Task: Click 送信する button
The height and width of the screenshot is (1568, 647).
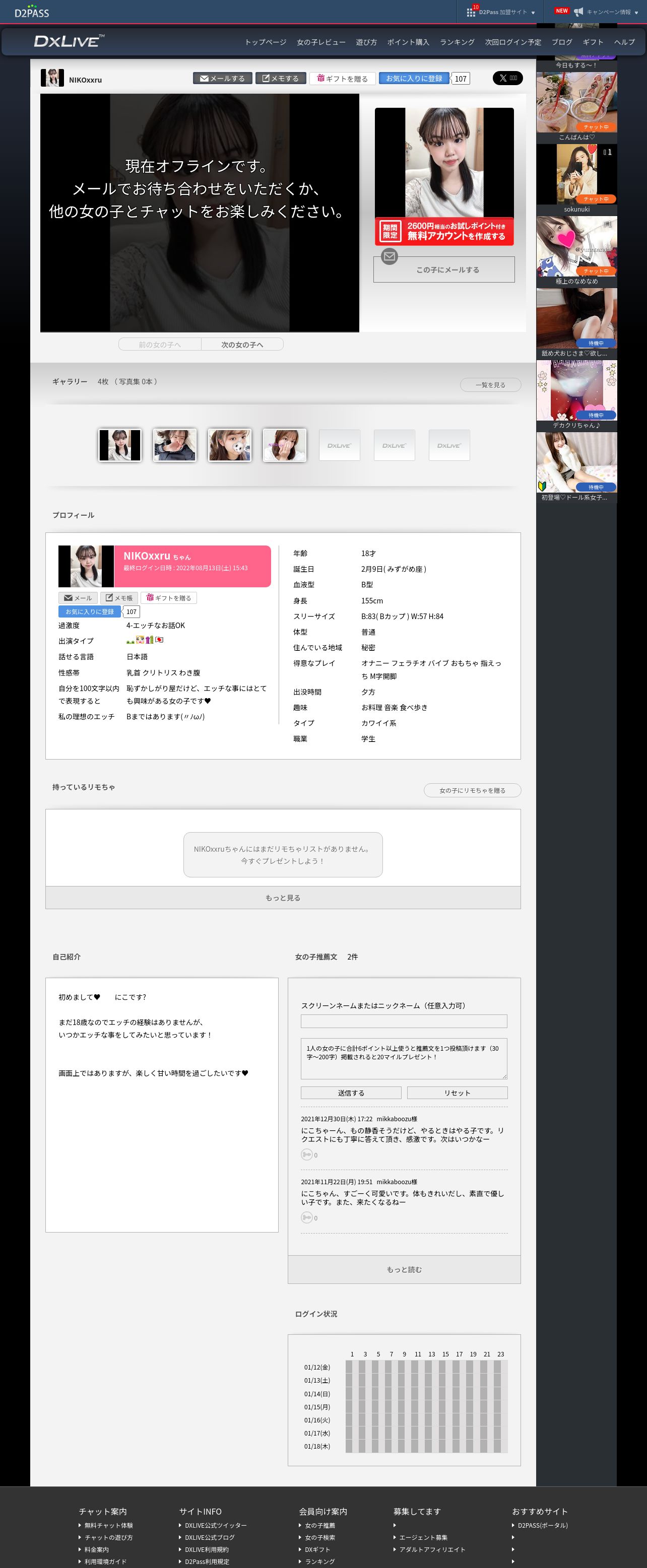Action: 351,1093
